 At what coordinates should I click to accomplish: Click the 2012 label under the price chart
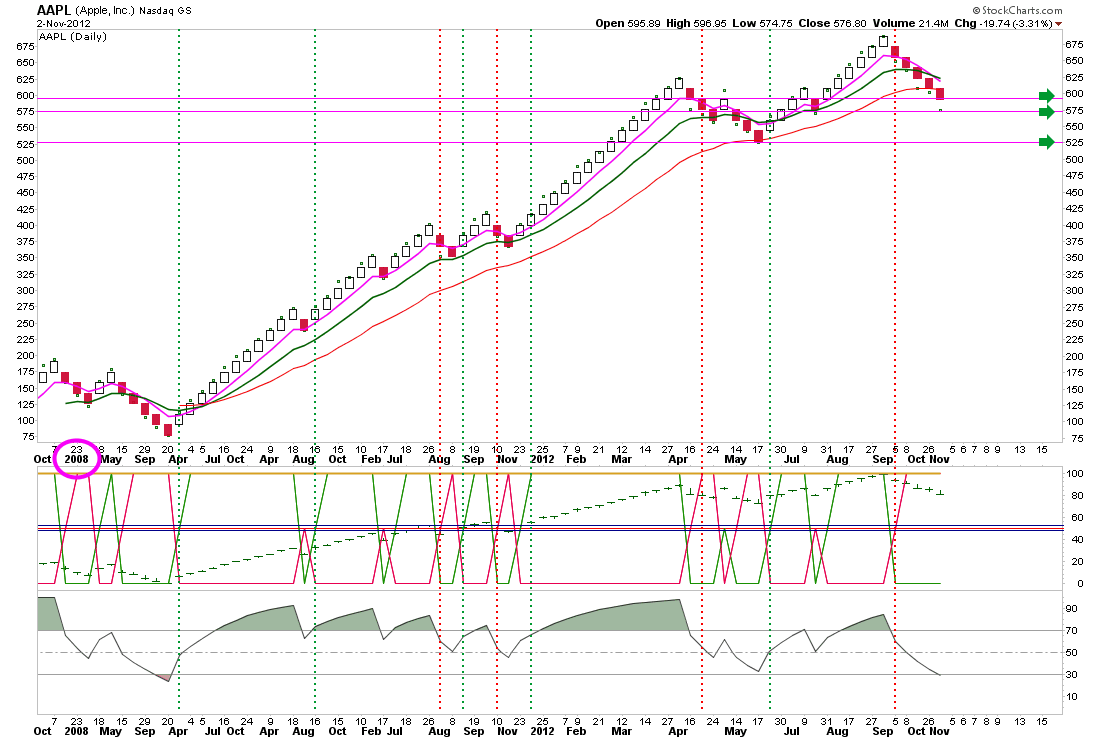(x=542, y=459)
